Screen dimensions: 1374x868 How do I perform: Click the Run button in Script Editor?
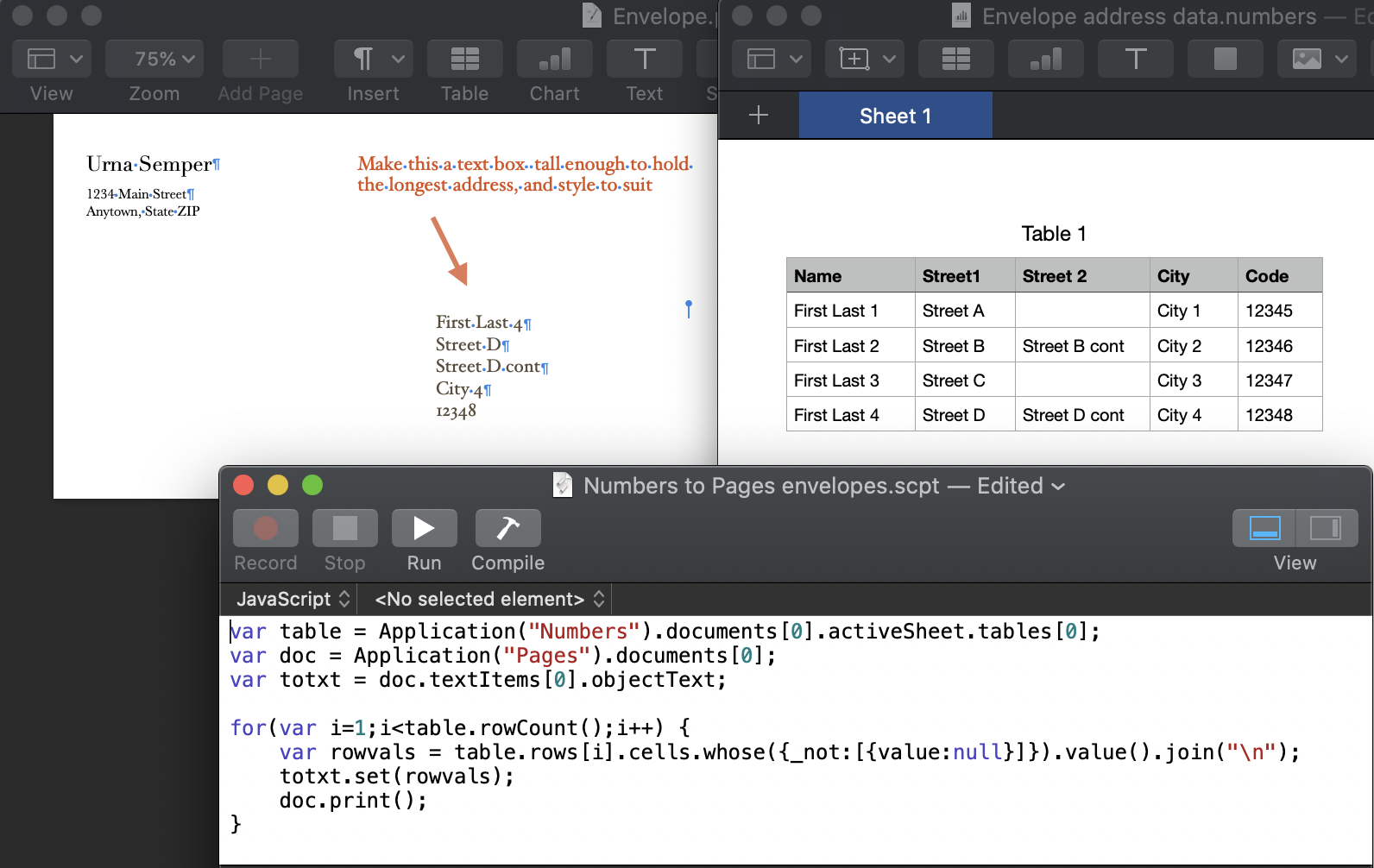coord(424,528)
